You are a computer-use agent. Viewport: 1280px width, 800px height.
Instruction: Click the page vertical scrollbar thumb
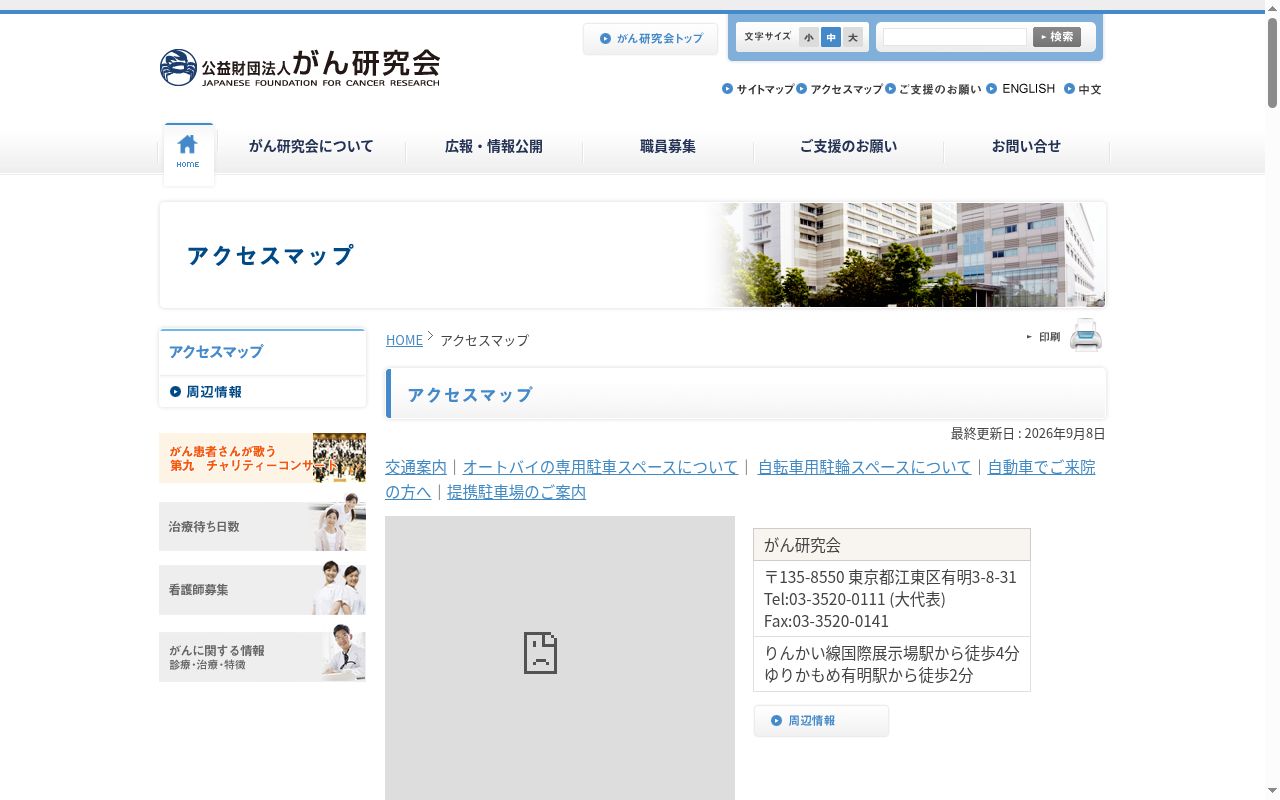[x=1272, y=62]
